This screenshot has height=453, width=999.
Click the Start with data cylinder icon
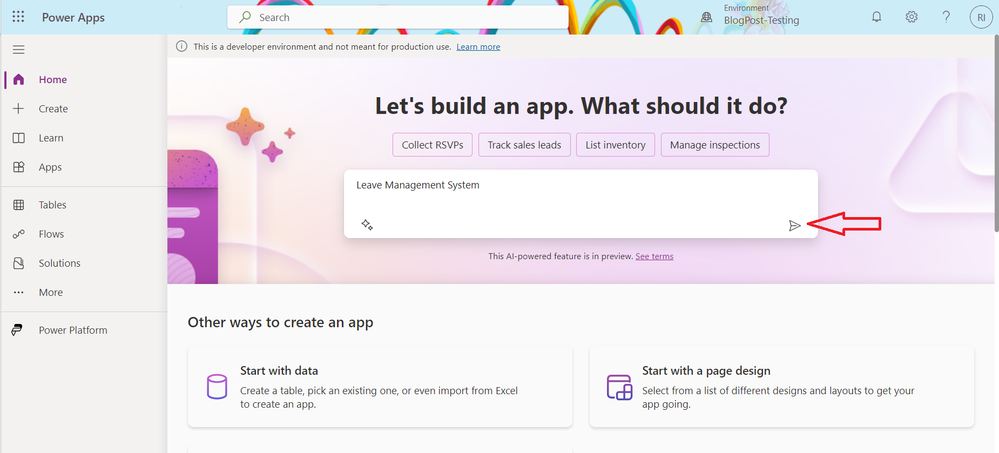pos(217,387)
